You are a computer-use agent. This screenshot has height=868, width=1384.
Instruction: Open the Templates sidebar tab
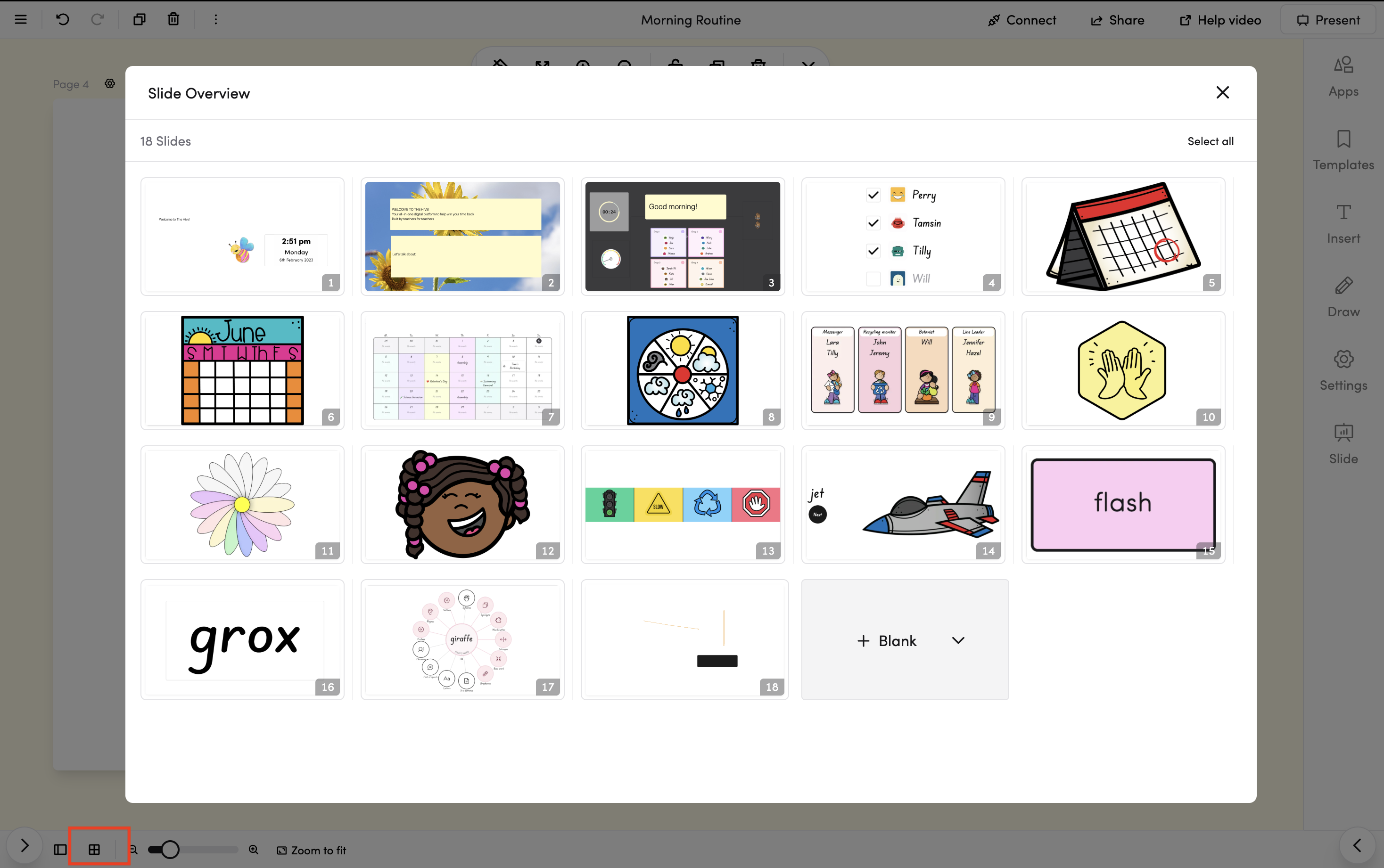pos(1343,150)
